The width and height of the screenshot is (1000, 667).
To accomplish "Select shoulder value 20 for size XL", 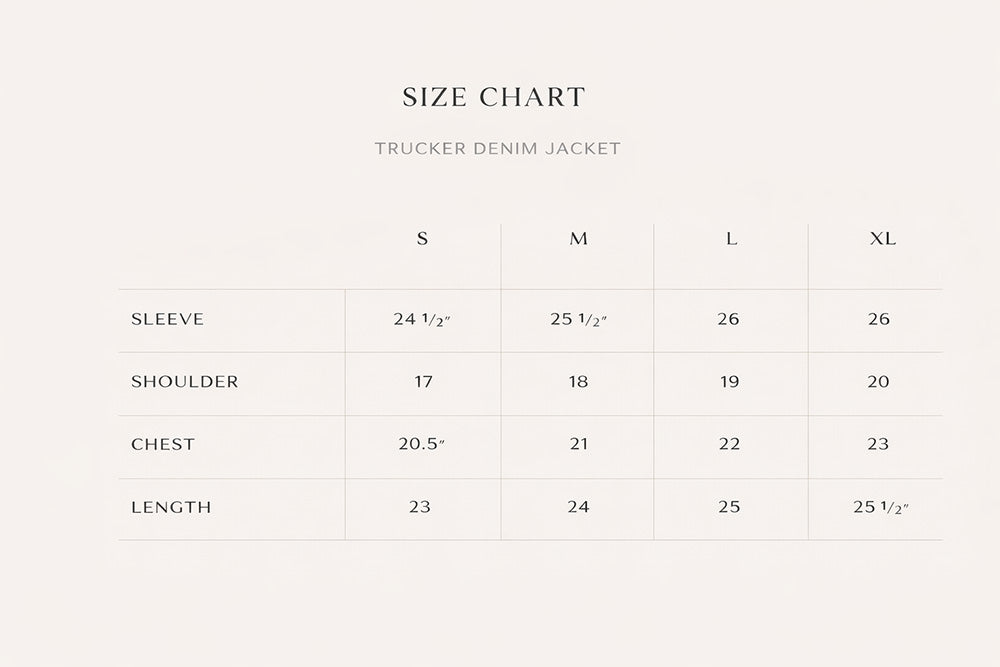I will pos(878,382).
